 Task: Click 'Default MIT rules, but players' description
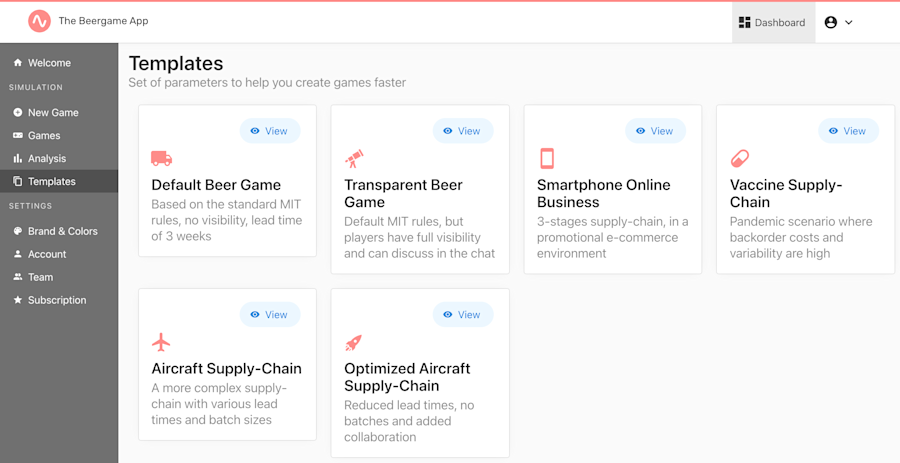click(x=420, y=238)
